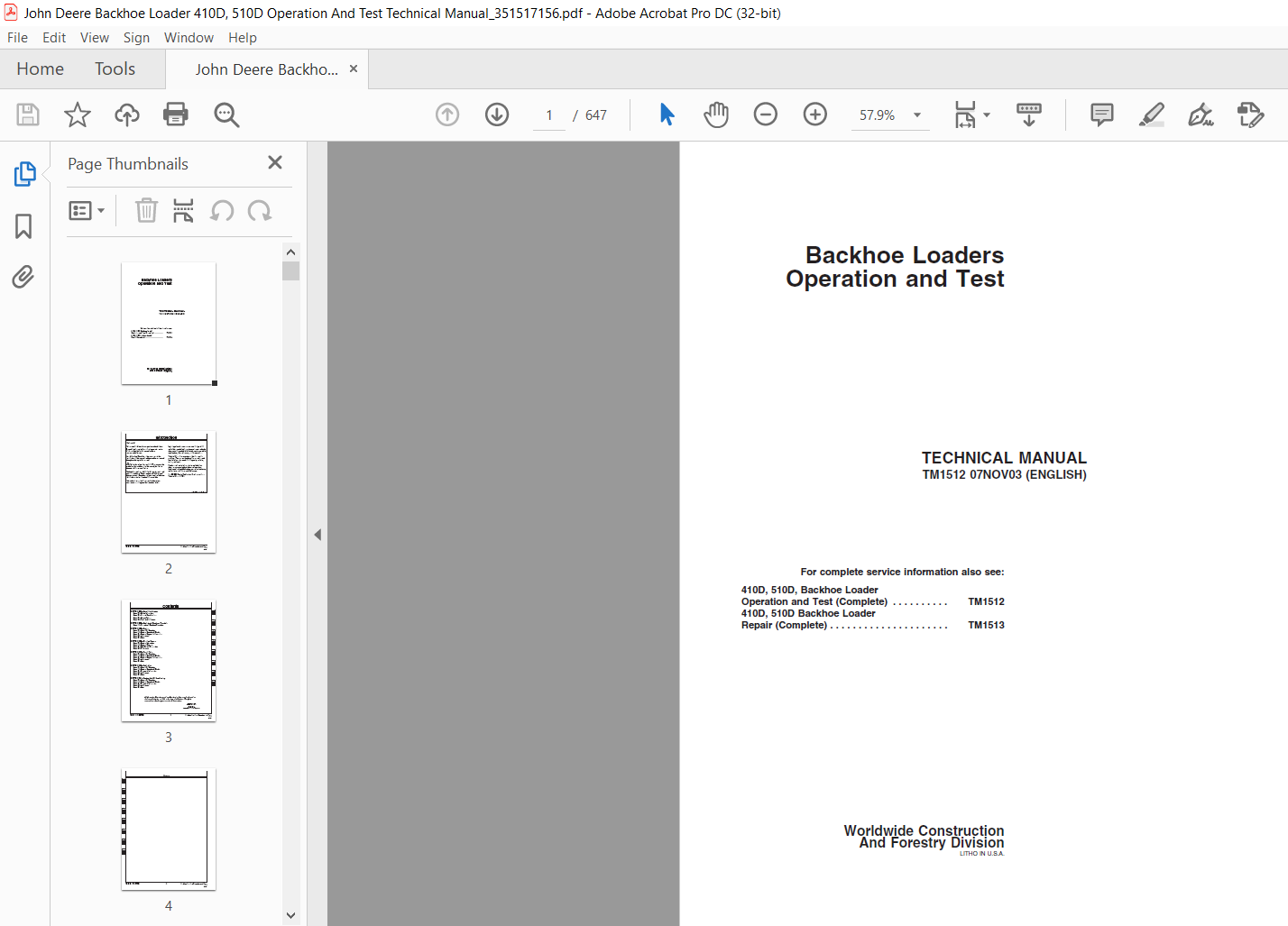Collapse the navigation pane arrow

(x=317, y=535)
